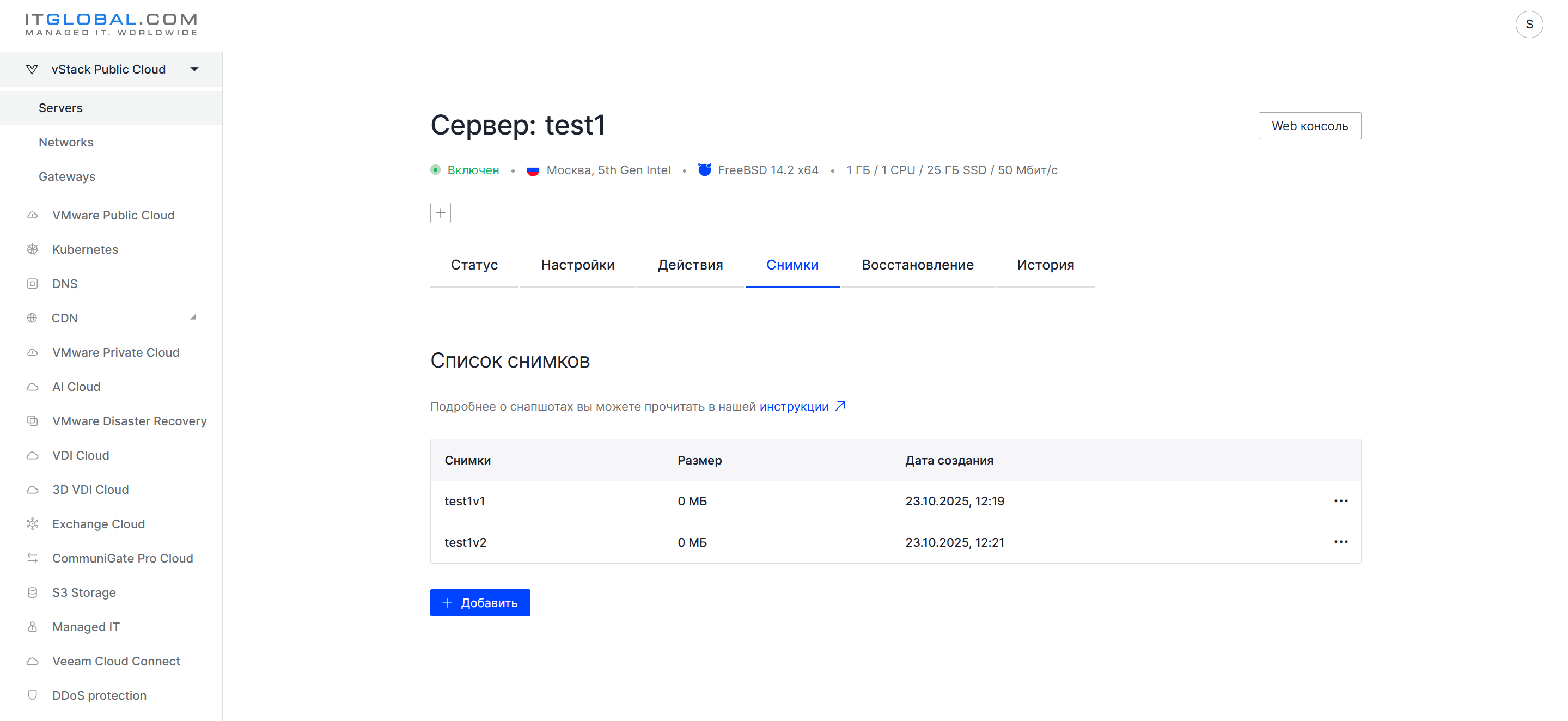The image size is (1568, 721).
Task: Switch to the Действия tab
Action: click(690, 265)
